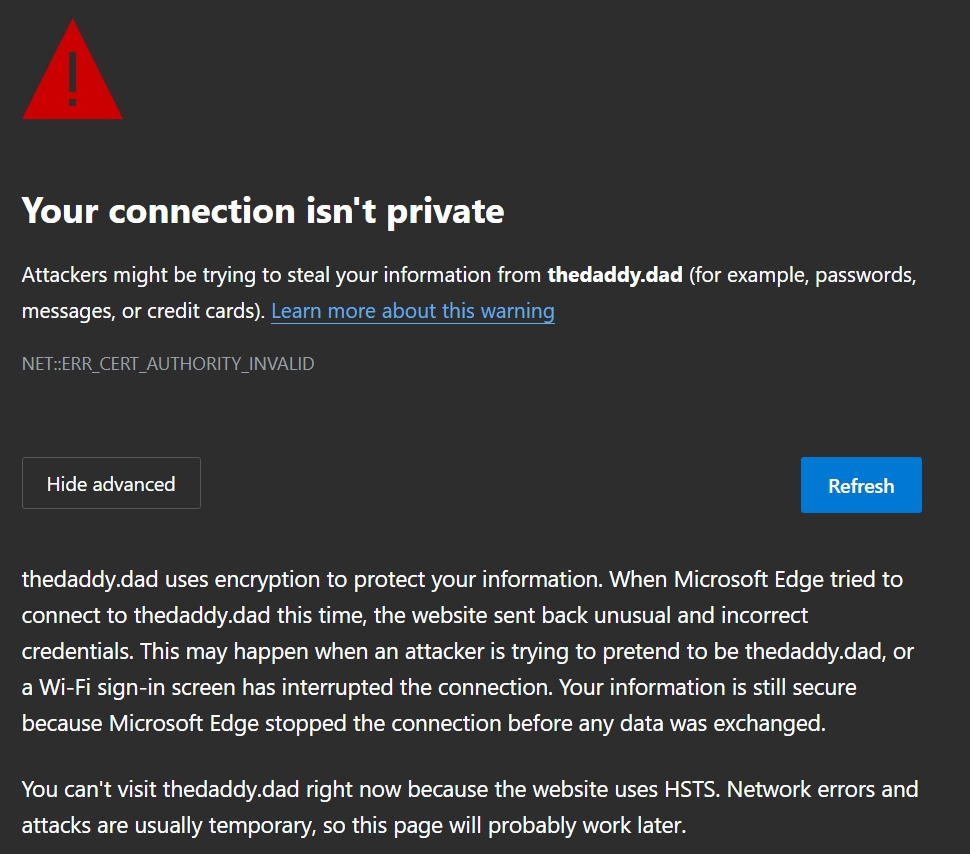Click the NET::ERR_CERT_AUTHORITY_INVALID error code

pyautogui.click(x=168, y=364)
